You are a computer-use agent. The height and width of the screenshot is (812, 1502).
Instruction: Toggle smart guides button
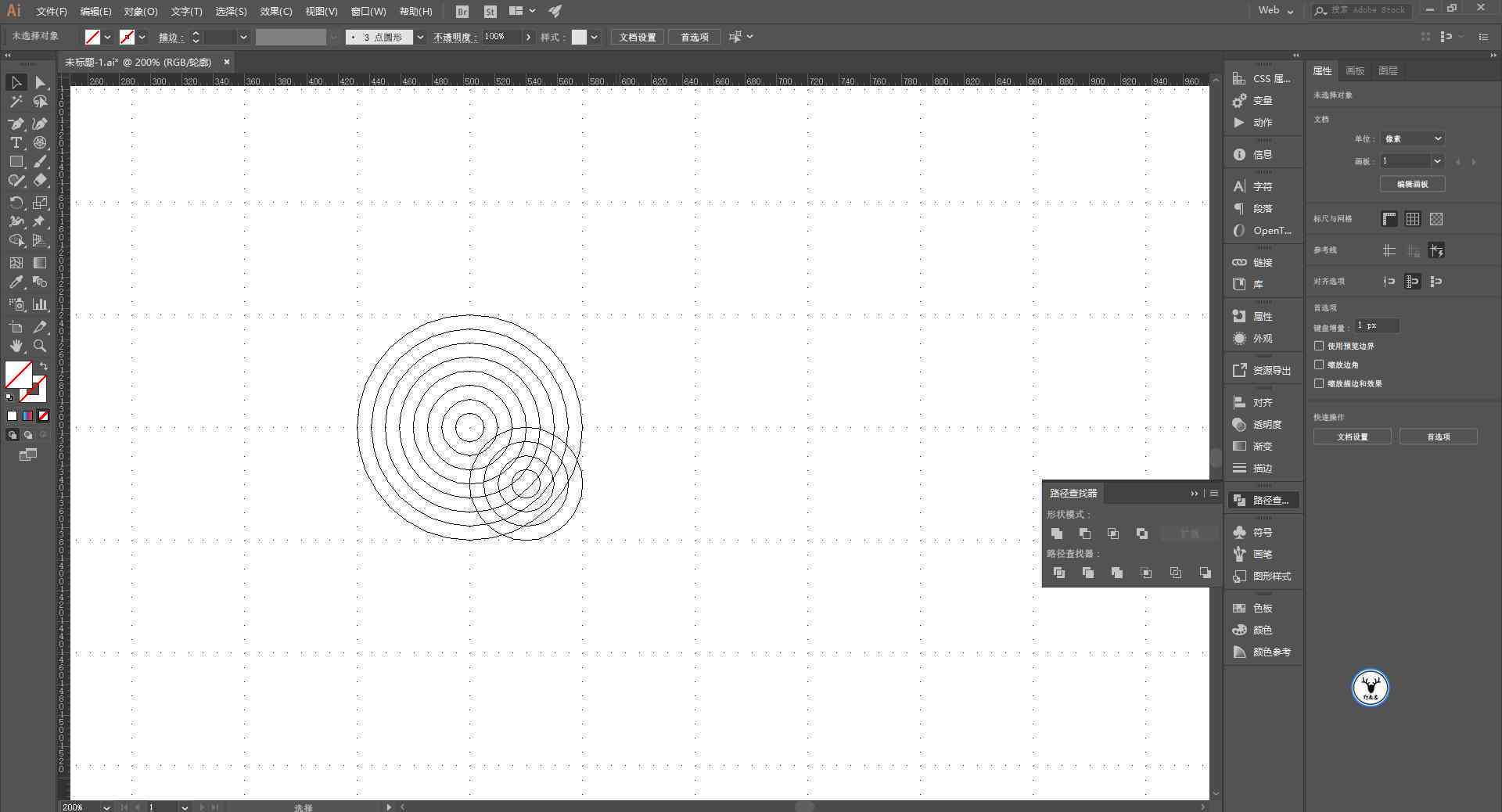coord(1436,250)
